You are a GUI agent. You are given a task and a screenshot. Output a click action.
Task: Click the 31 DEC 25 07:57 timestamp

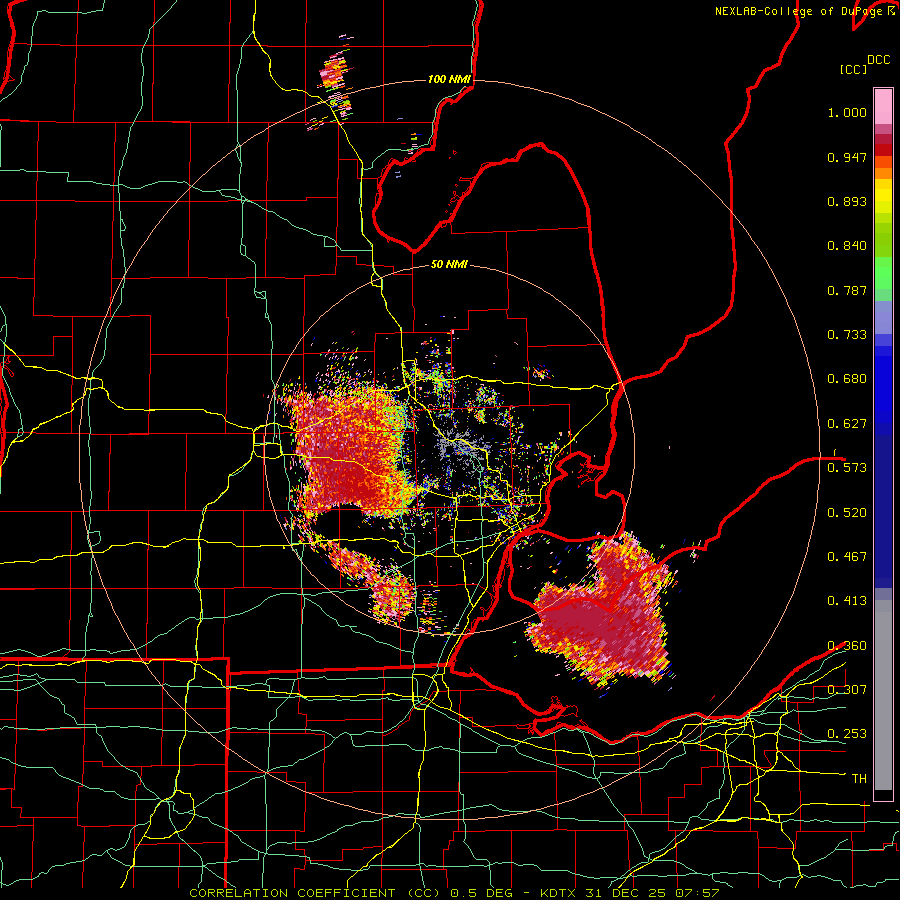pos(653,893)
